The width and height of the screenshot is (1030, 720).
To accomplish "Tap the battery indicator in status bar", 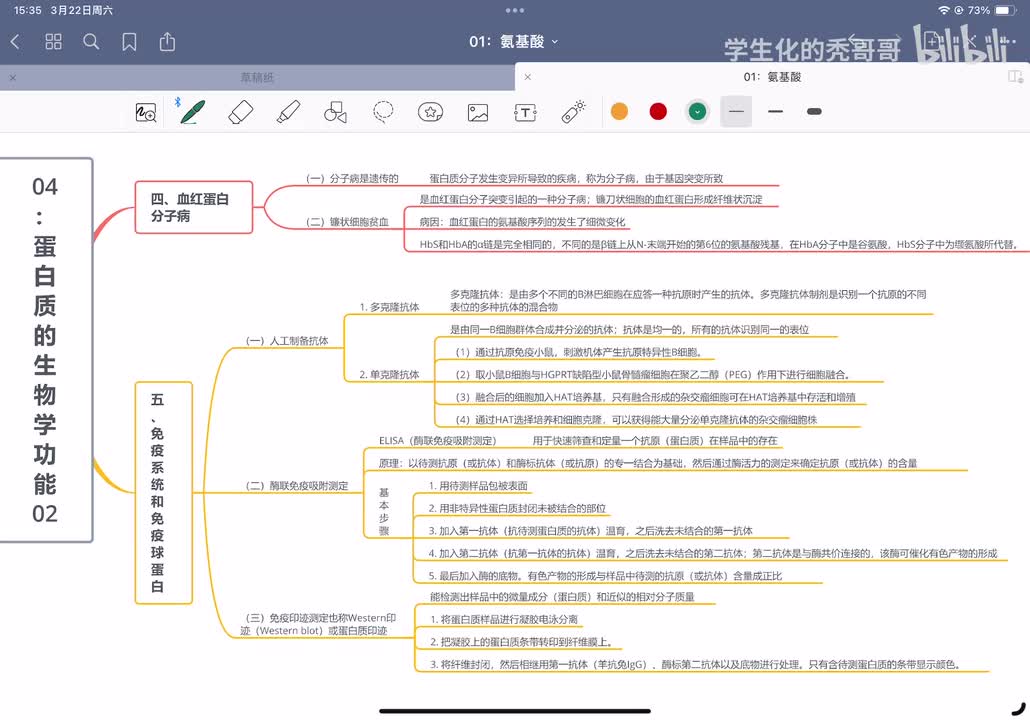I will pyautogui.click(x=1005, y=10).
